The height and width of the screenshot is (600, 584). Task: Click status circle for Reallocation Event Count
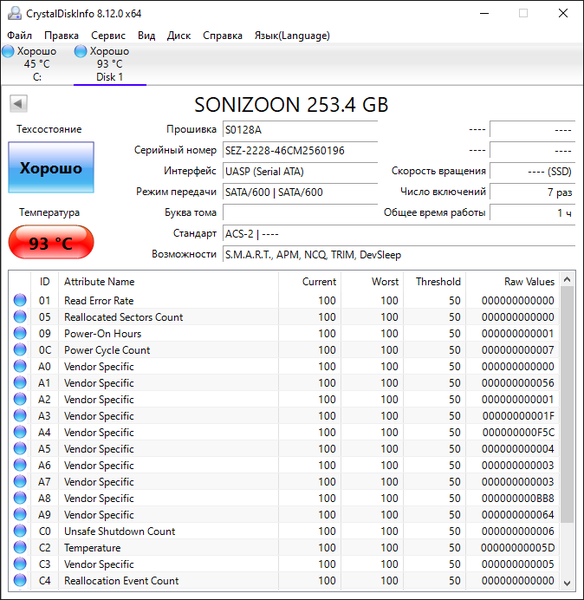(x=20, y=580)
